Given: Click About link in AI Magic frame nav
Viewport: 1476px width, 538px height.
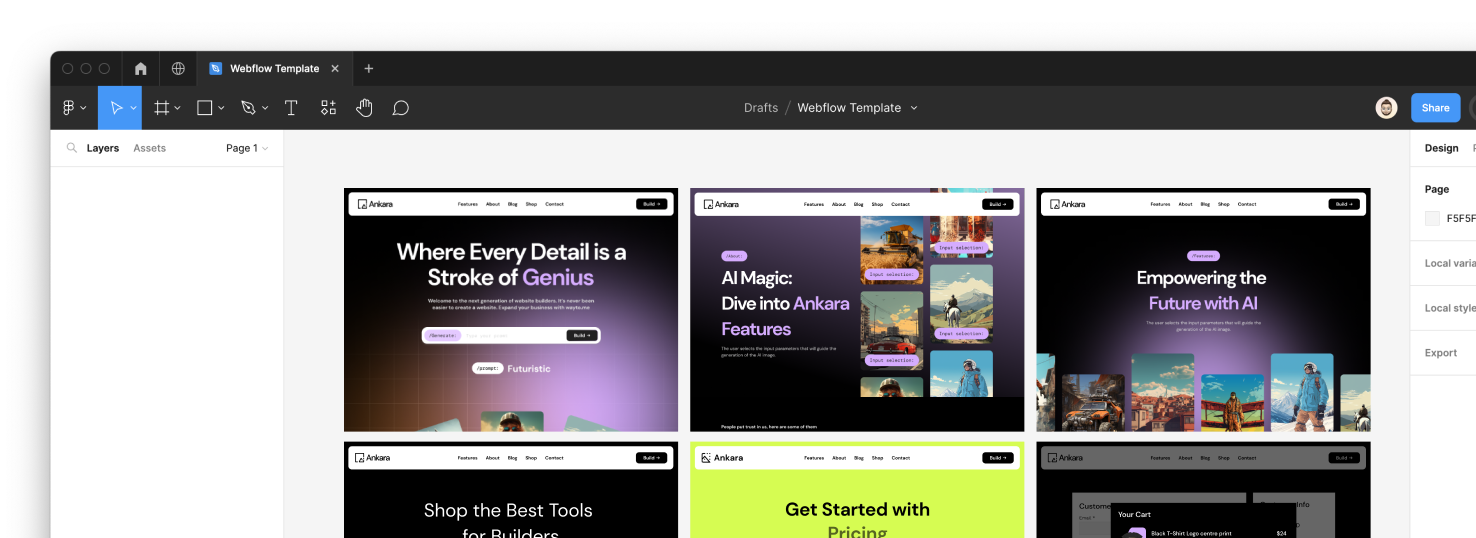Looking at the screenshot, I should point(839,204).
